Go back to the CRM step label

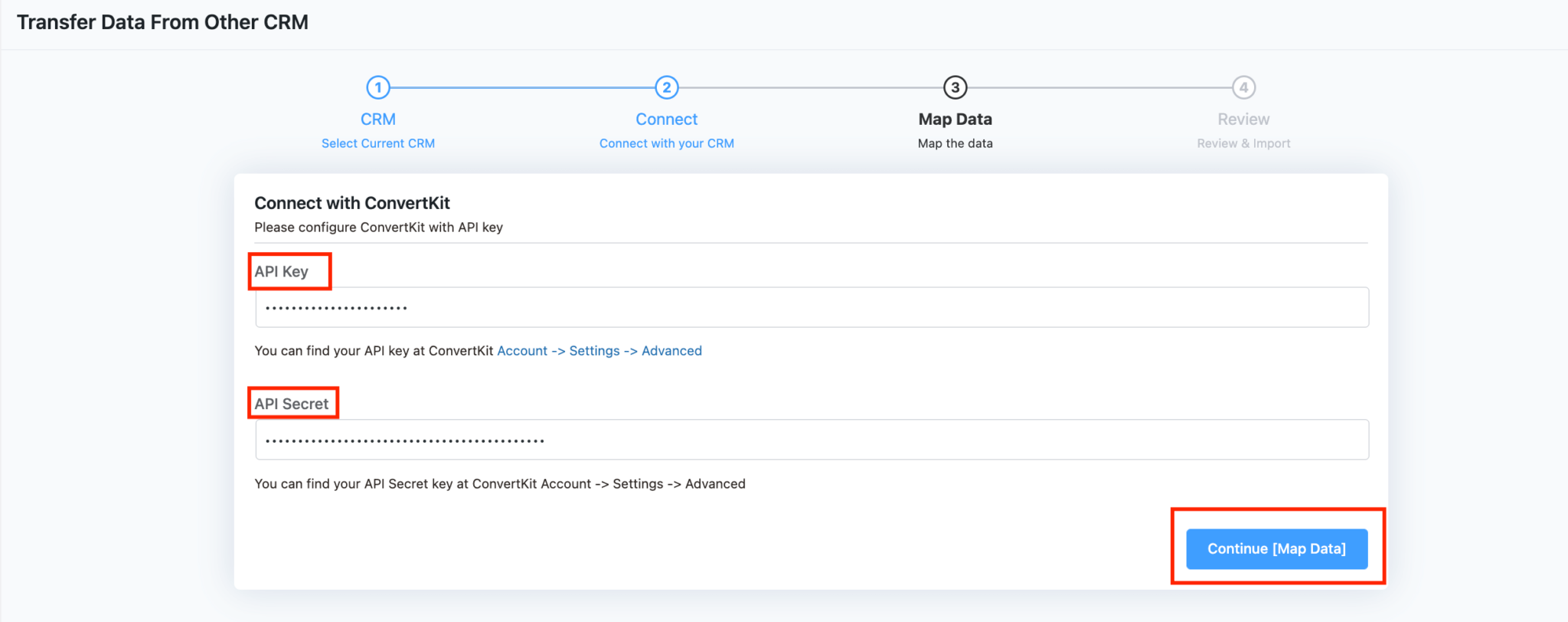(378, 119)
